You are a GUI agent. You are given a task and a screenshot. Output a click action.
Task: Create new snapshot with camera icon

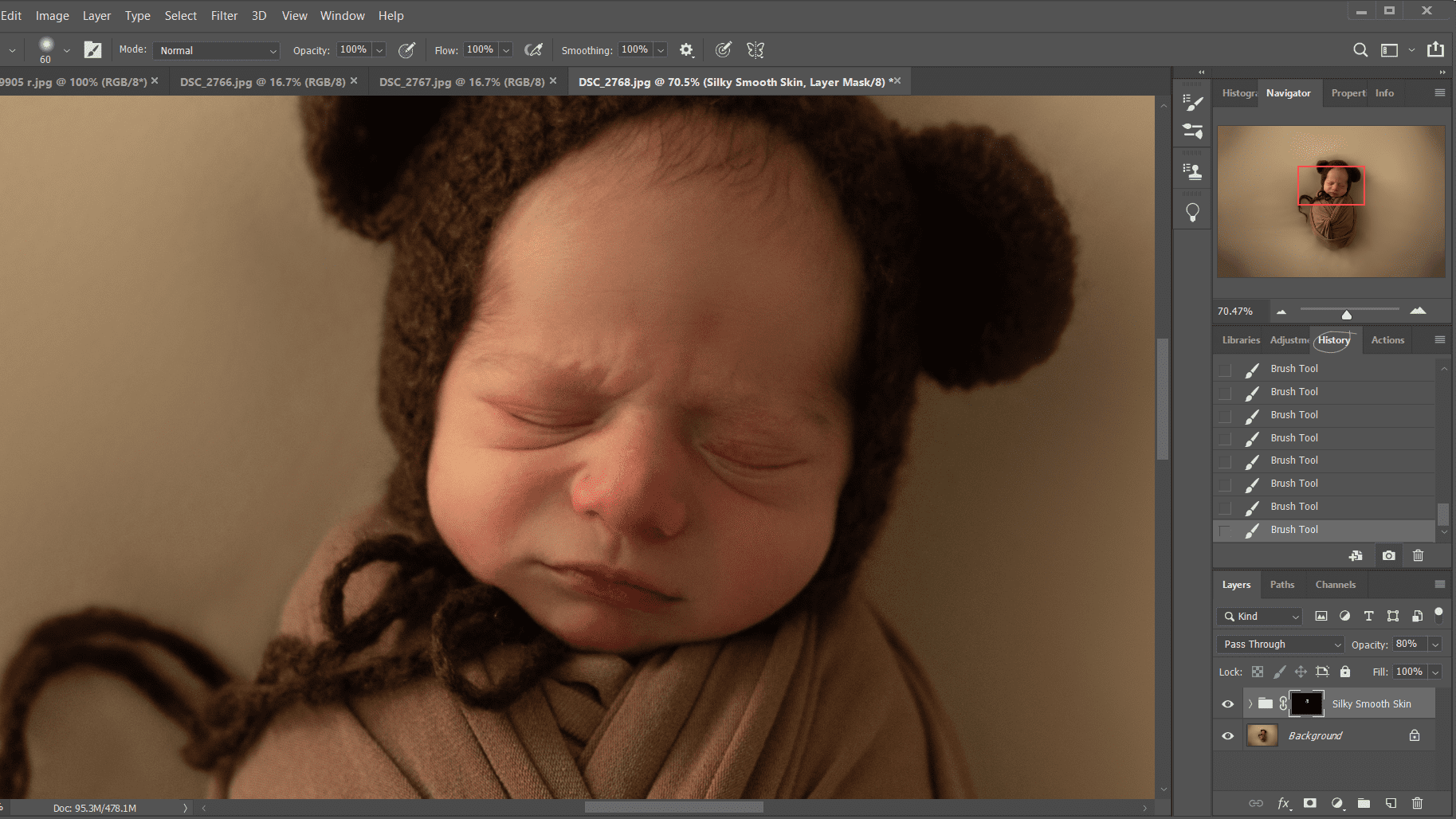tap(1388, 556)
